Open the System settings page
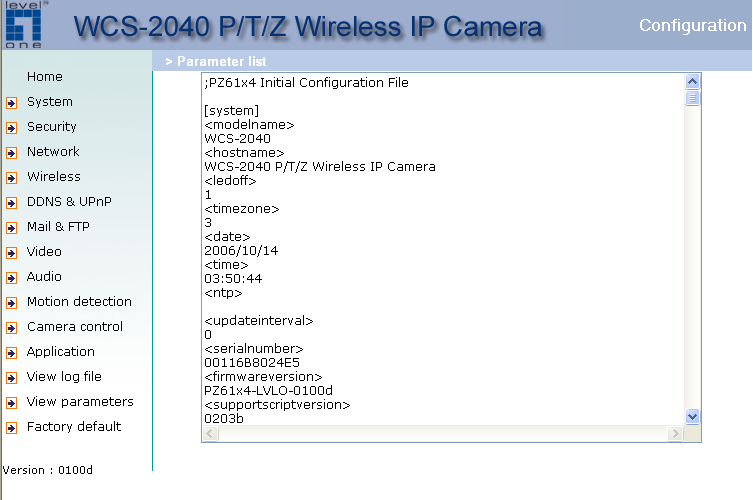The width and height of the screenshot is (753, 500). click(50, 102)
